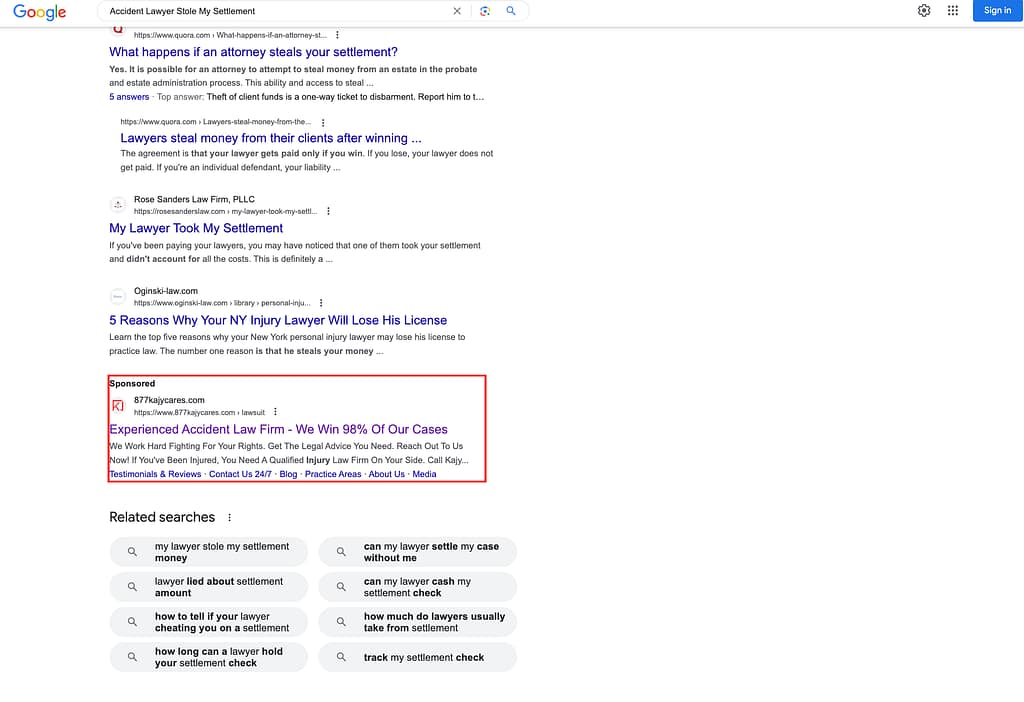Open '5 Reasons Why Your NY Injury Lawyer' link
The image size is (1024, 702).
coord(278,320)
